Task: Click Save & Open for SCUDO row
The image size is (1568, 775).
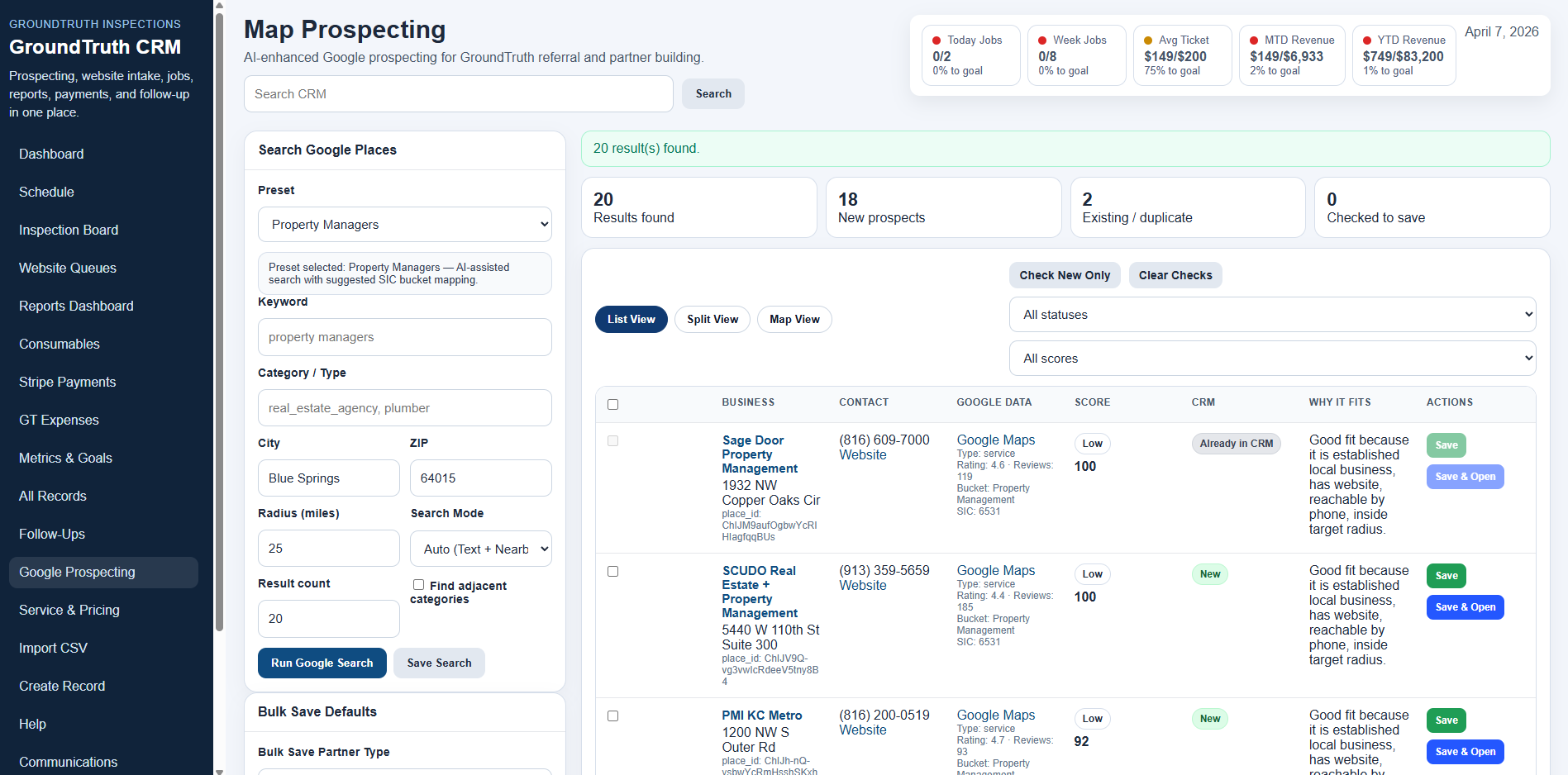Action: point(1466,607)
